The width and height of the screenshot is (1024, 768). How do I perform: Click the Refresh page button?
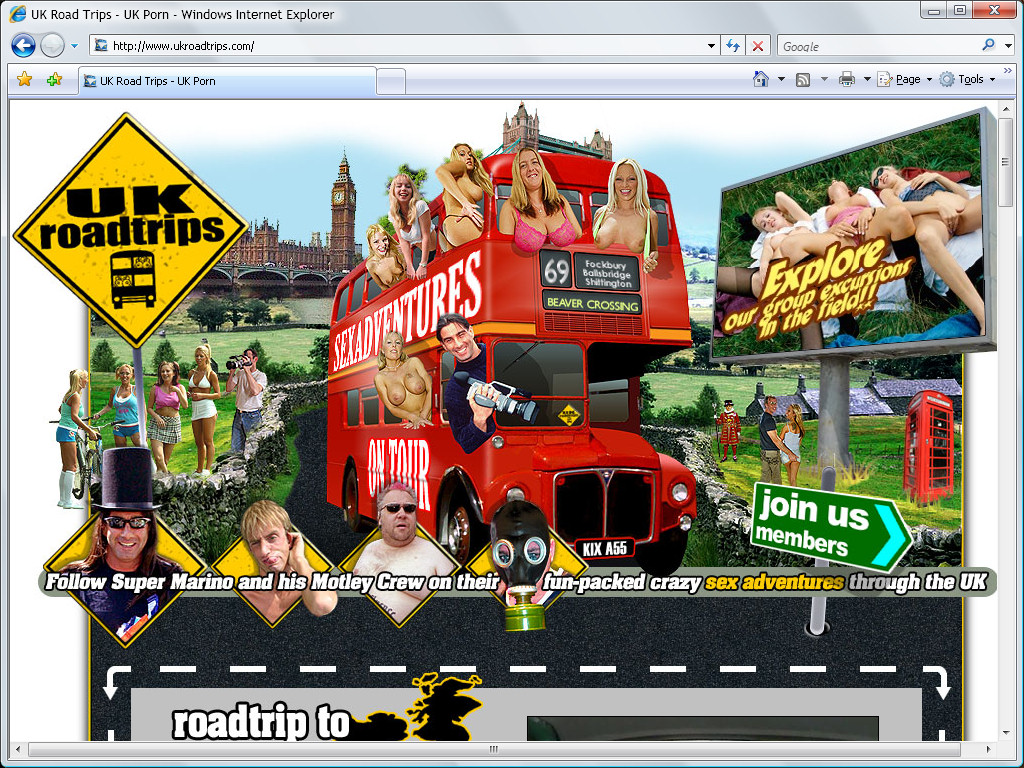(733, 46)
